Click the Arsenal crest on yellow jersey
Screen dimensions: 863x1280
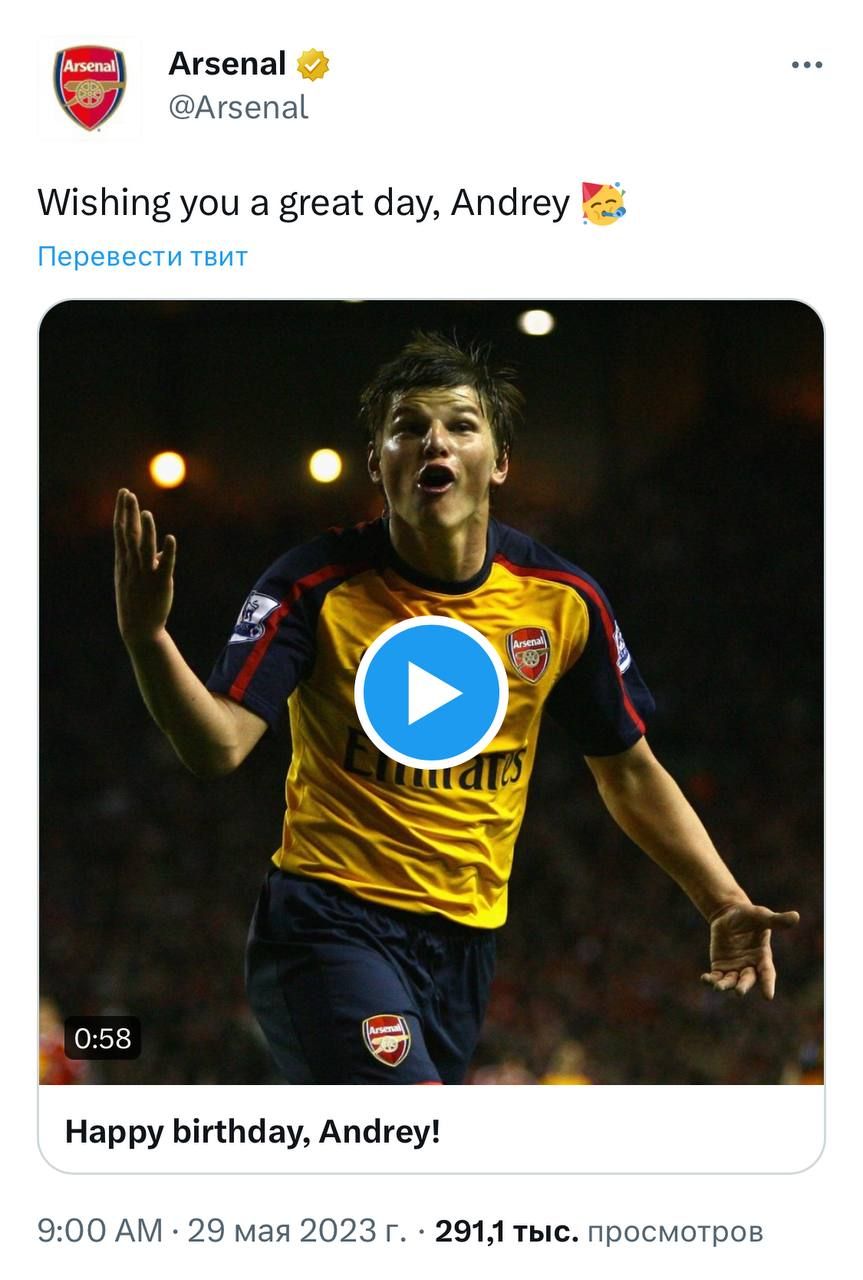click(x=528, y=654)
